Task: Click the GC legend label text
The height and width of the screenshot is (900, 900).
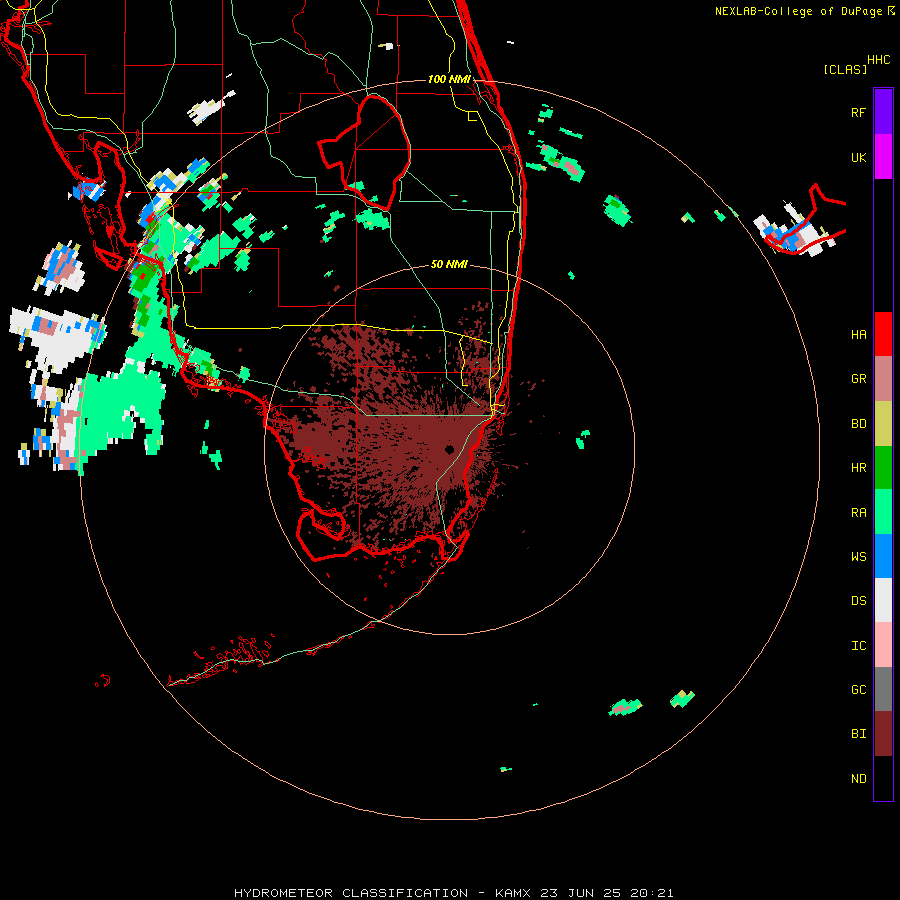Action: (858, 690)
